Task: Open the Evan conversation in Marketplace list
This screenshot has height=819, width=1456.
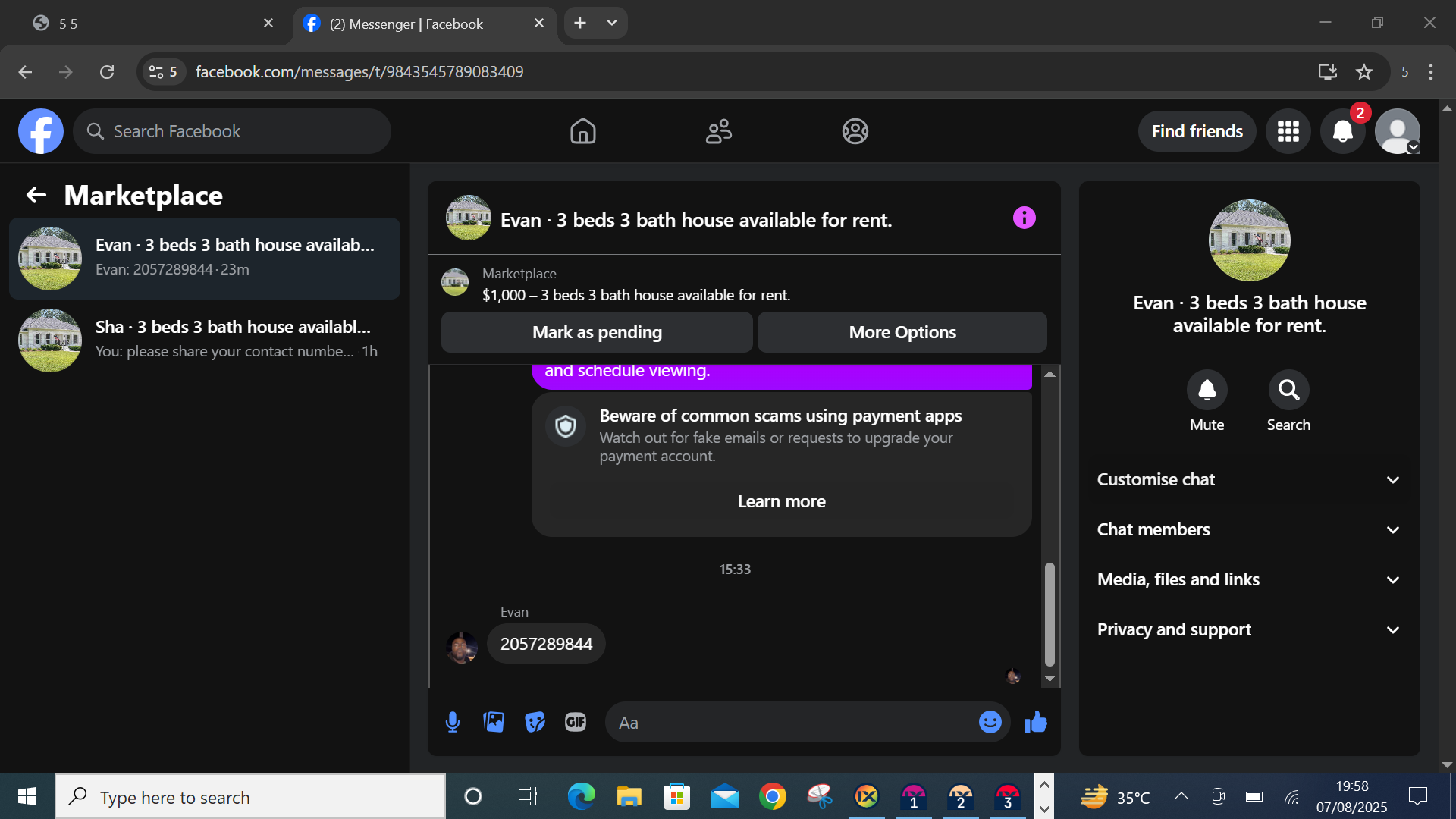Action: pos(205,259)
